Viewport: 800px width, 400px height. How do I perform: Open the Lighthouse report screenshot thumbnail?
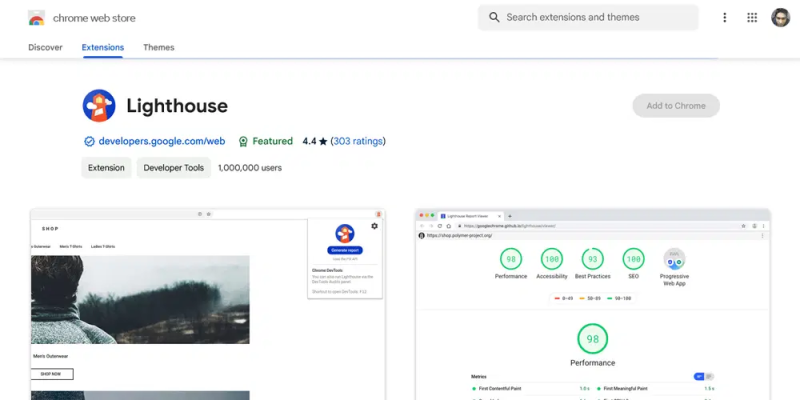tap(592, 304)
